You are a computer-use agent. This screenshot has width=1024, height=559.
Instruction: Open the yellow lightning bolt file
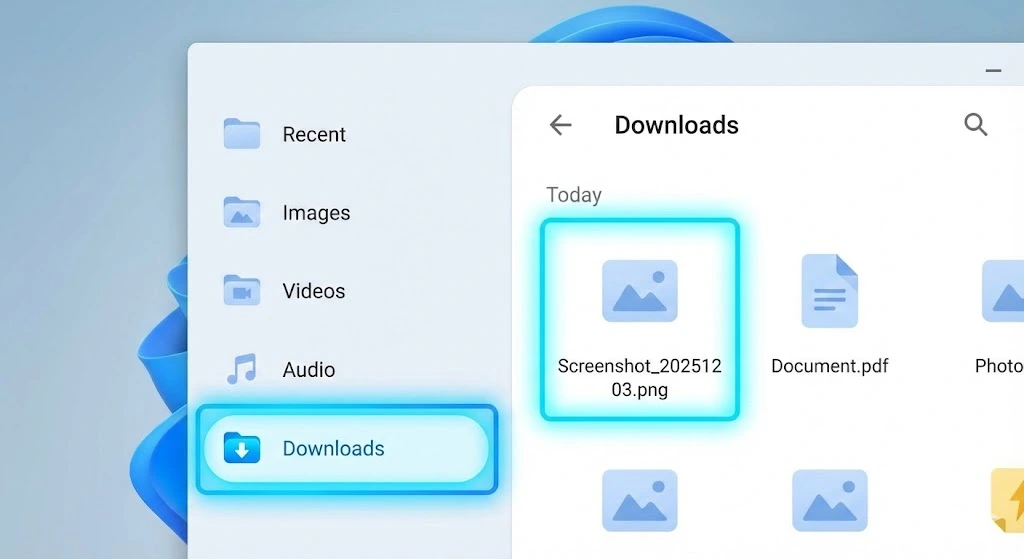(1007, 500)
